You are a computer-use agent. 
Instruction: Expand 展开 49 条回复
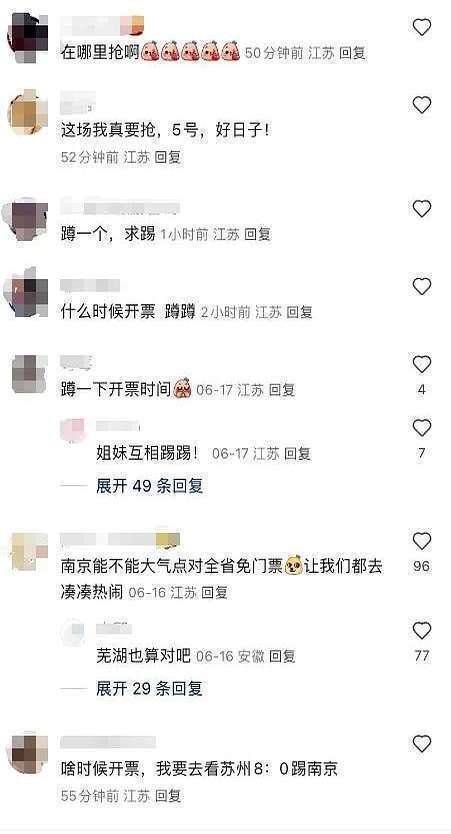(x=149, y=486)
